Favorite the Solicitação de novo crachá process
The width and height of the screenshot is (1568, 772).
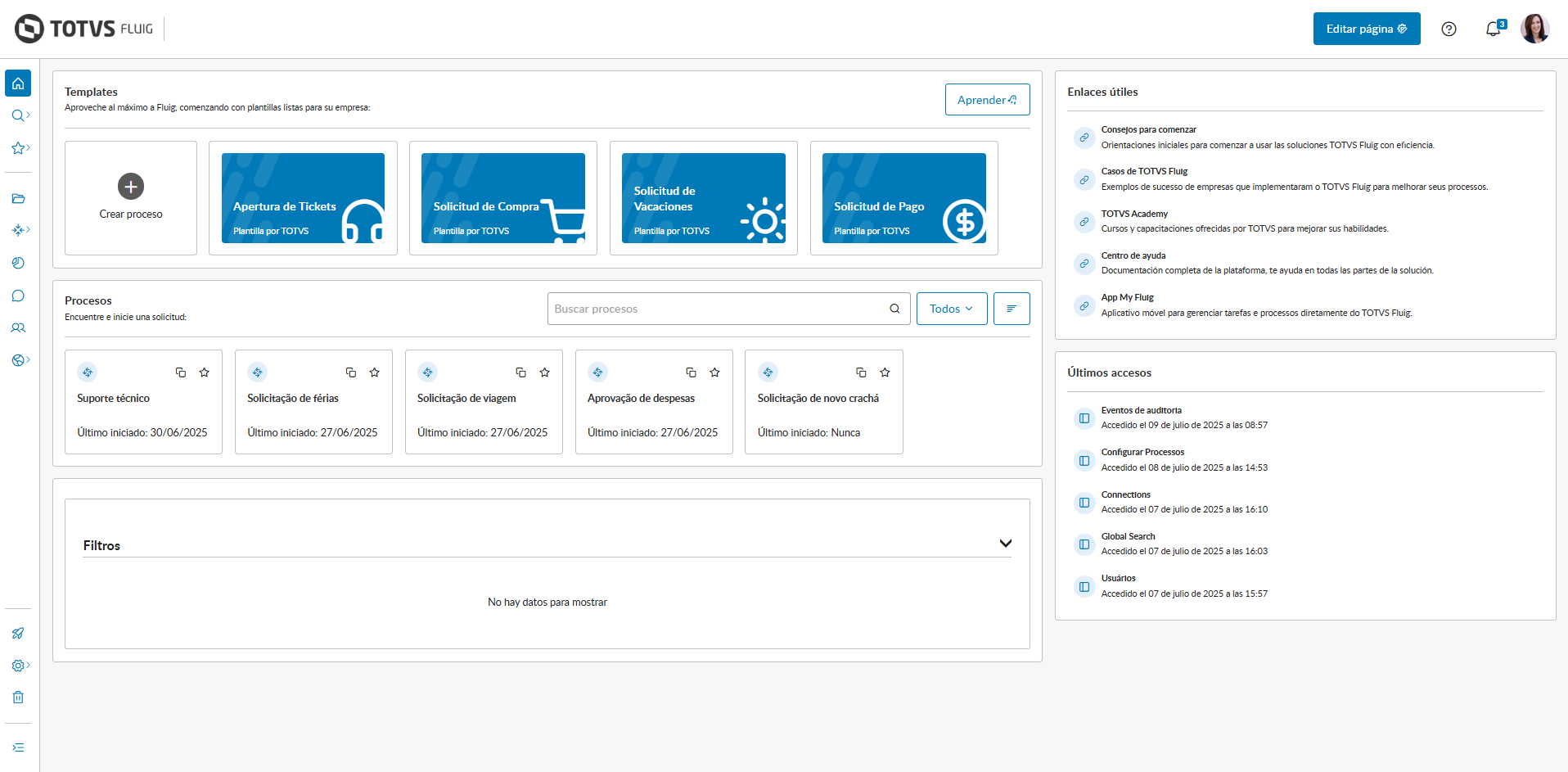[885, 372]
